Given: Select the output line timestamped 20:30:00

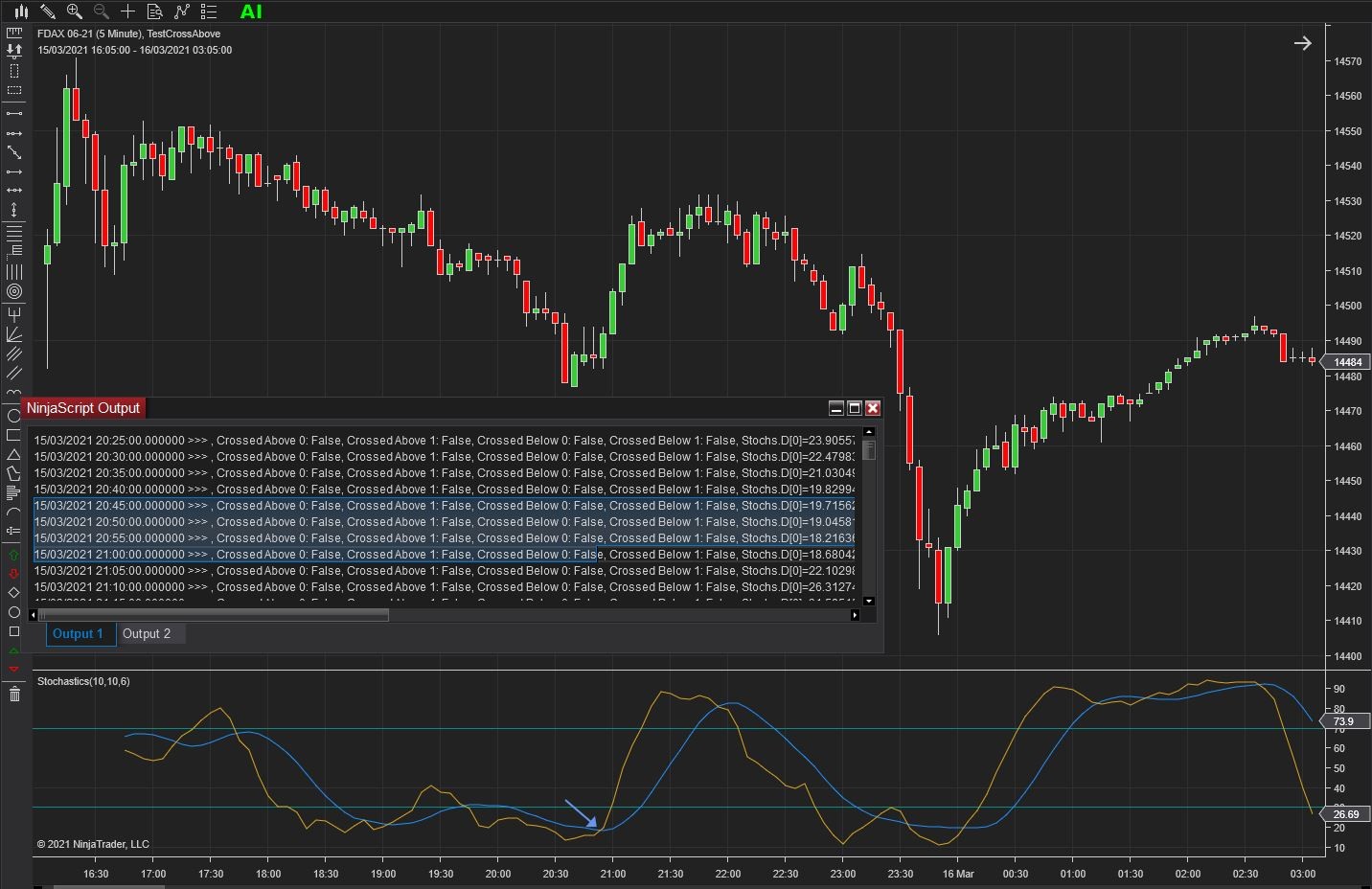Looking at the screenshot, I should point(445,457).
